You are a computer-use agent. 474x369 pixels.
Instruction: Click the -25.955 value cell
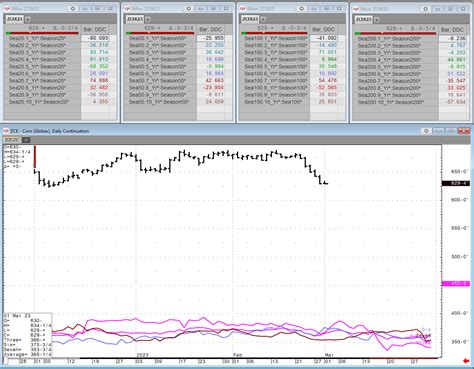tap(211, 38)
